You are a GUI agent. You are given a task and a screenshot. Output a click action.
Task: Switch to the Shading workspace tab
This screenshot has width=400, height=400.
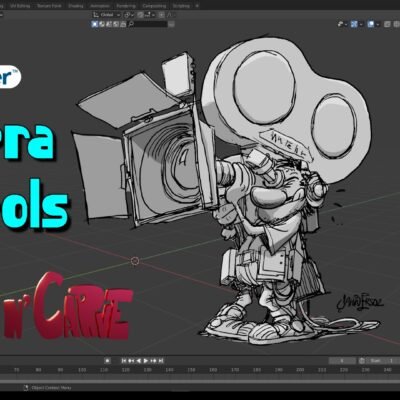pyautogui.click(x=75, y=6)
